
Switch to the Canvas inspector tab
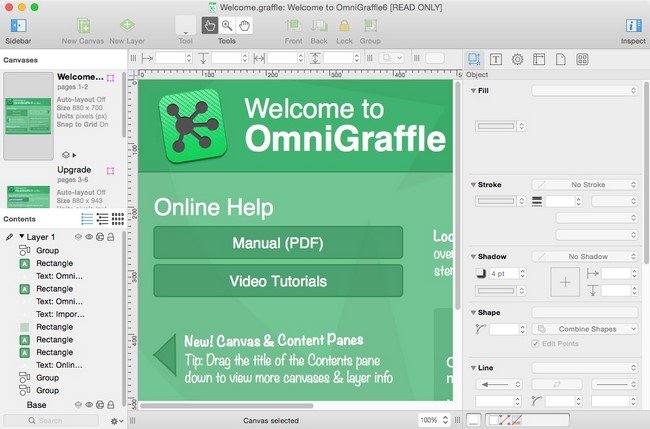point(539,59)
